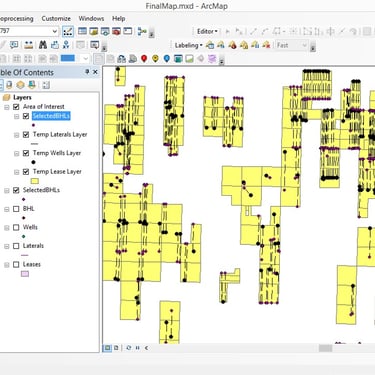Click the map scale input box
Image resolution: width=375 pixels, height=375 pixels.
[x=29, y=31]
